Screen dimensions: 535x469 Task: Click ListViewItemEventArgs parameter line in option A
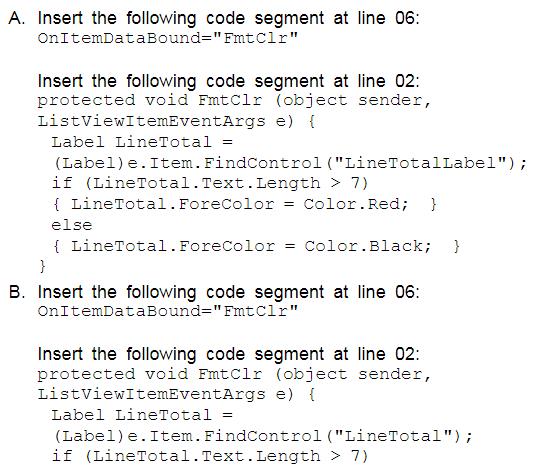click(x=176, y=121)
